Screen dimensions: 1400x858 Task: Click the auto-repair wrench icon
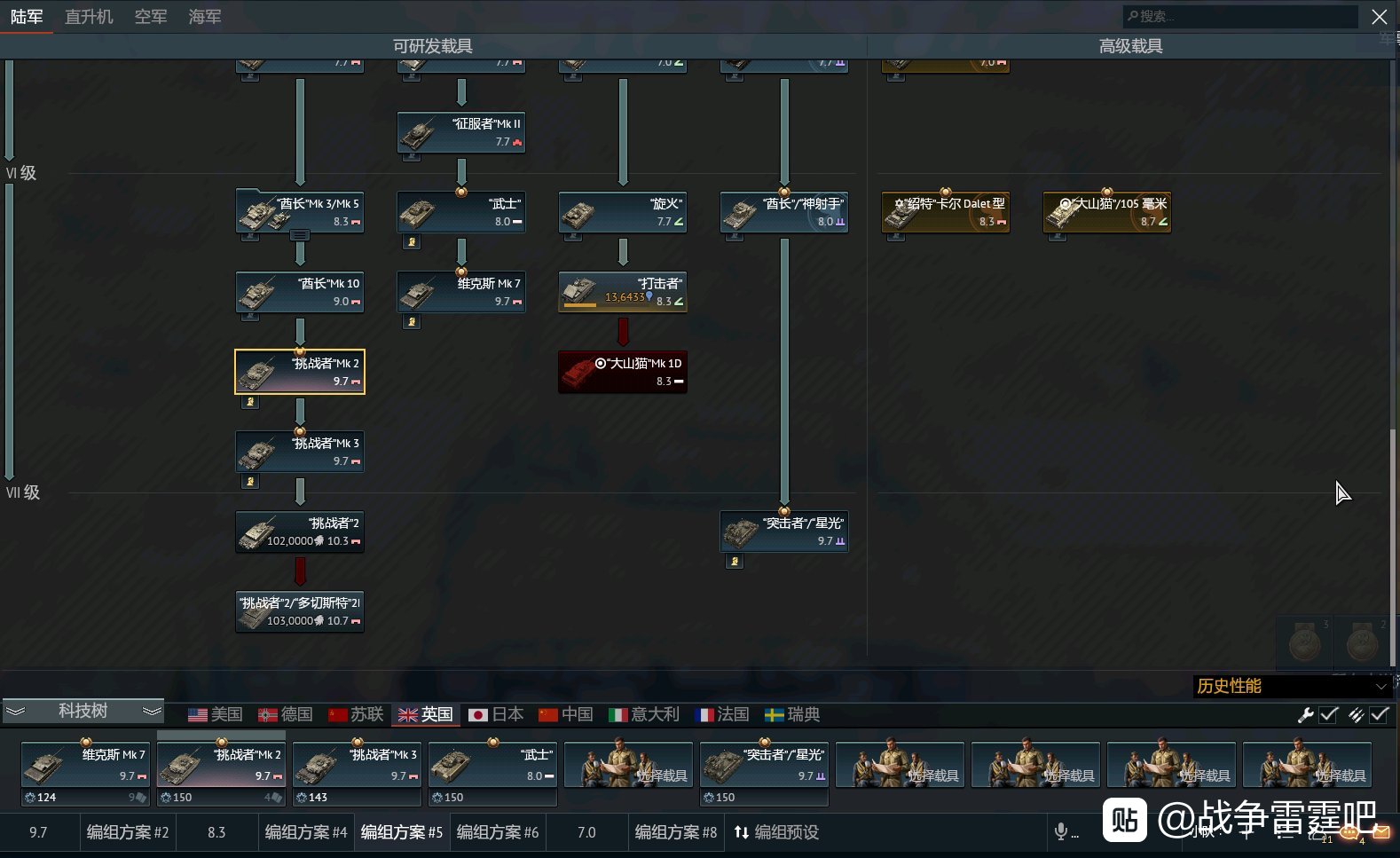(1305, 715)
